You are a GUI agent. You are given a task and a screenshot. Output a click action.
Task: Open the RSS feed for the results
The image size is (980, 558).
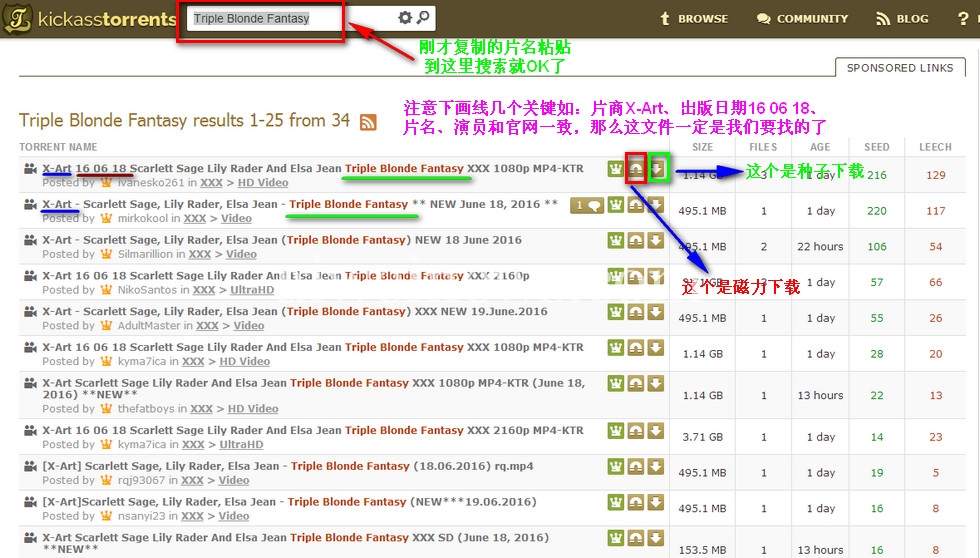tap(368, 122)
